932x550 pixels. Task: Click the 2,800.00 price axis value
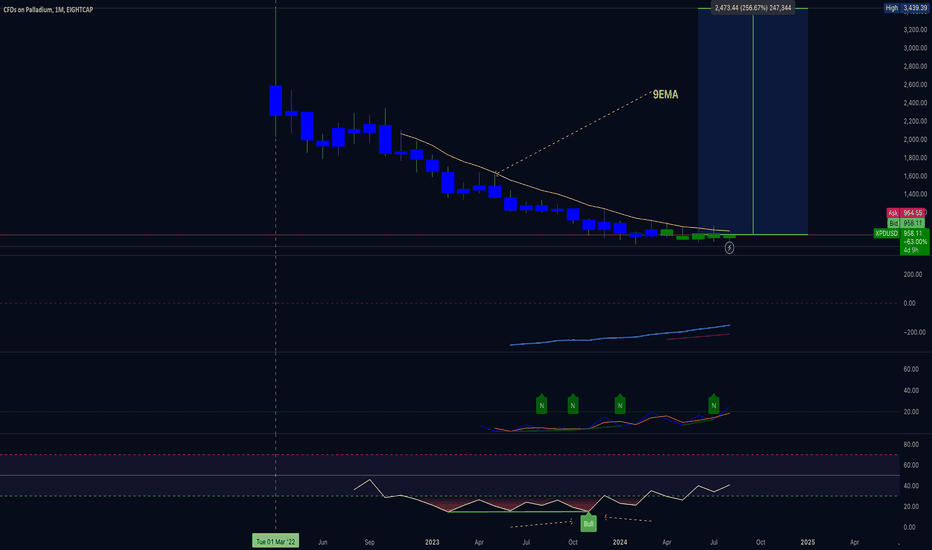[x=915, y=66]
